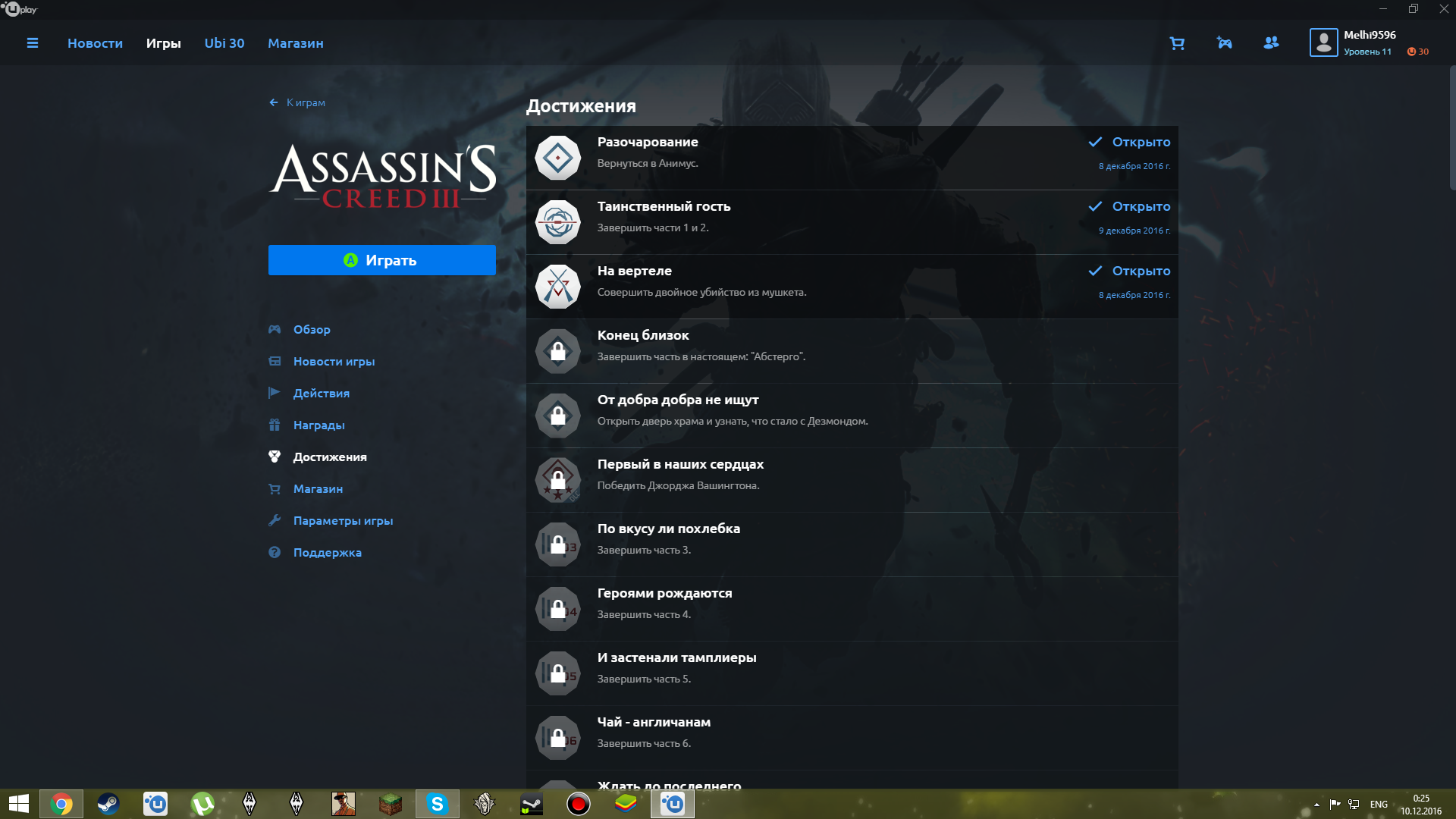Open the Новости tab
Viewport: 1456px width, 819px height.
tap(95, 43)
